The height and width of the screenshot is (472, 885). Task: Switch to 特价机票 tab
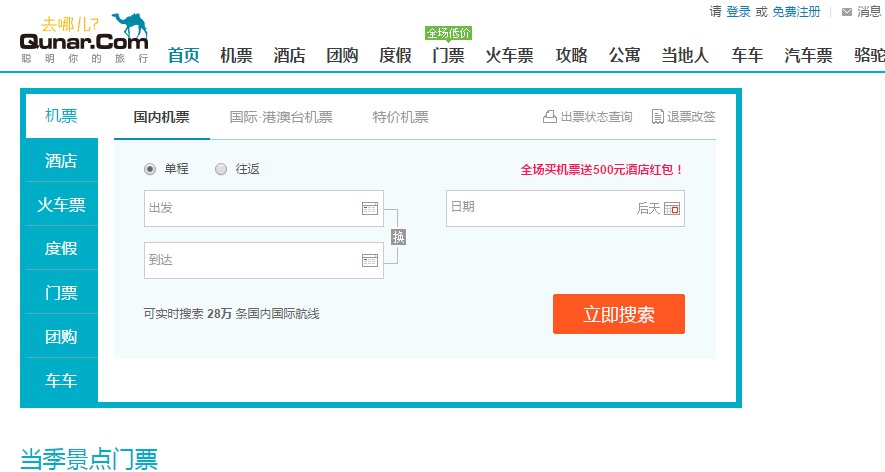[400, 117]
